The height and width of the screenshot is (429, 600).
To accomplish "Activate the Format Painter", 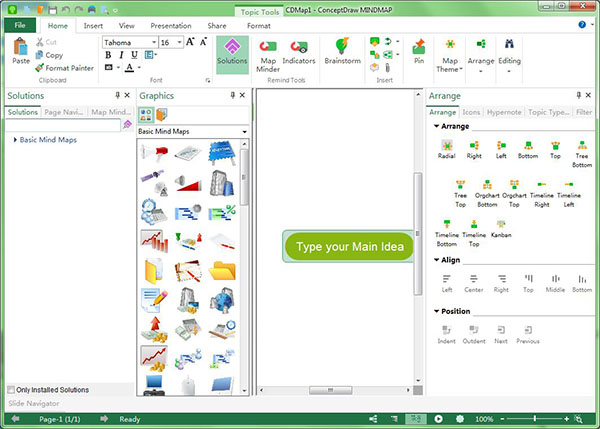I will 64,68.
